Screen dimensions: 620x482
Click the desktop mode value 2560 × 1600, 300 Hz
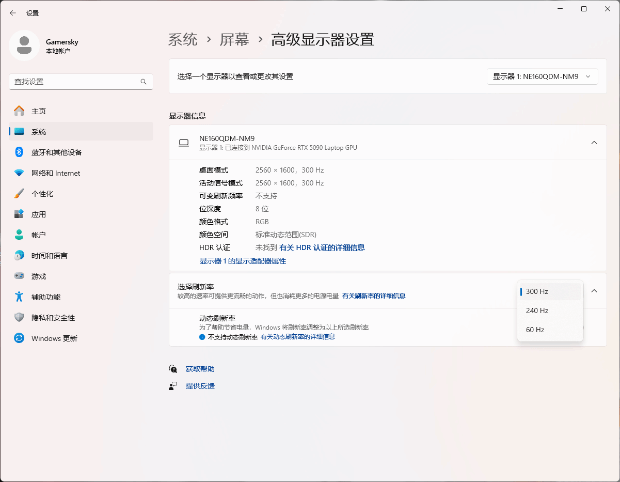[x=289, y=170]
